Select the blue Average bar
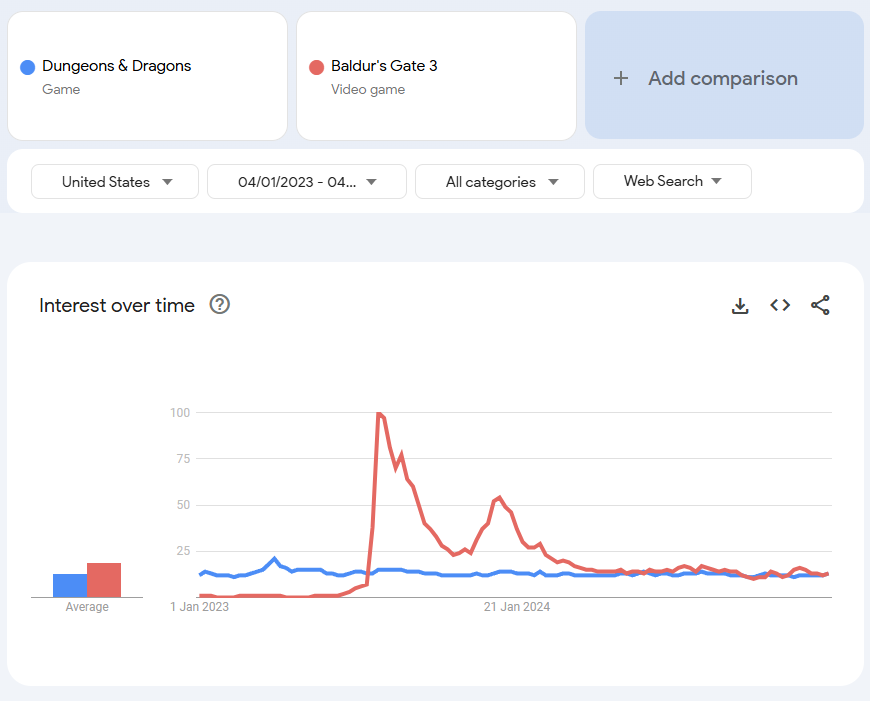The height and width of the screenshot is (701, 870). [x=69, y=585]
